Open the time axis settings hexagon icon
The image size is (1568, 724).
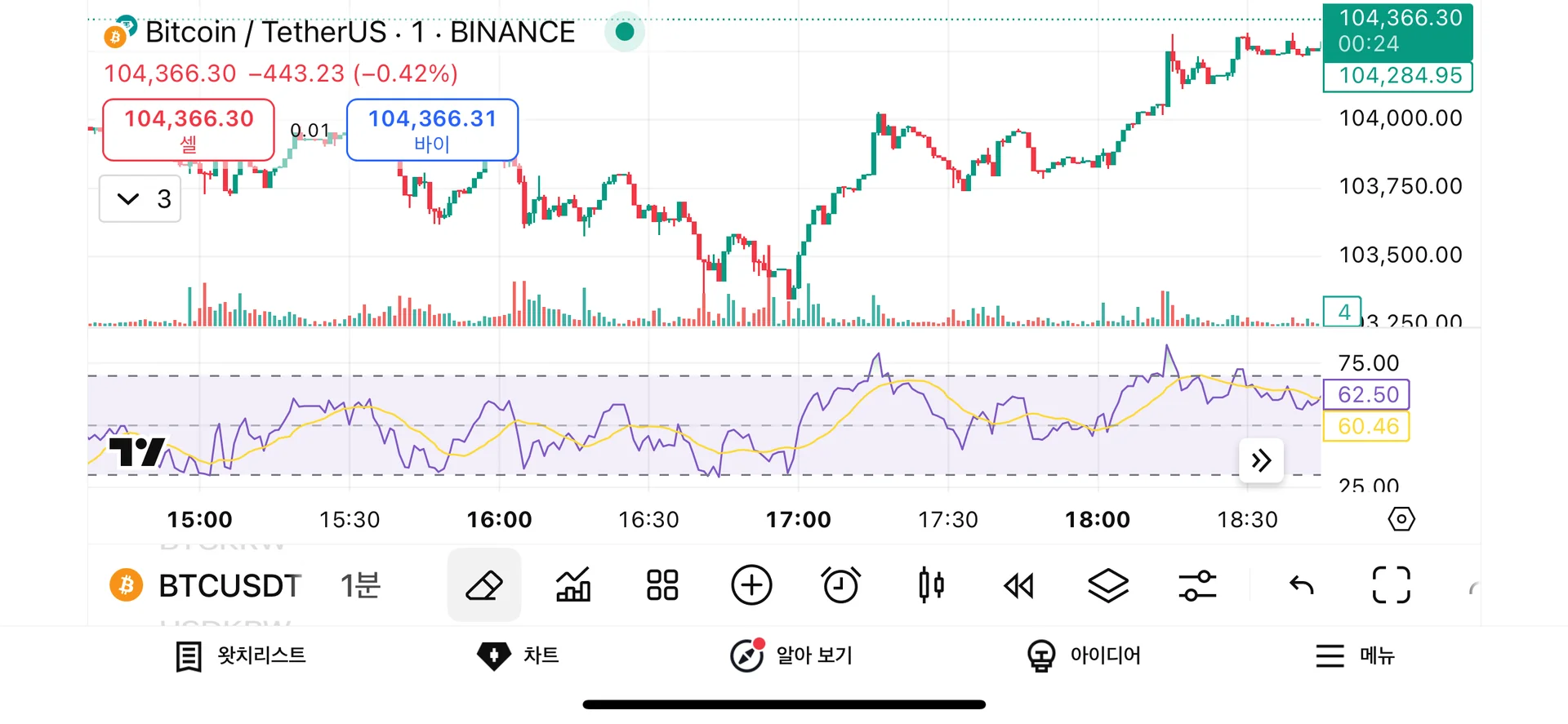click(1401, 519)
